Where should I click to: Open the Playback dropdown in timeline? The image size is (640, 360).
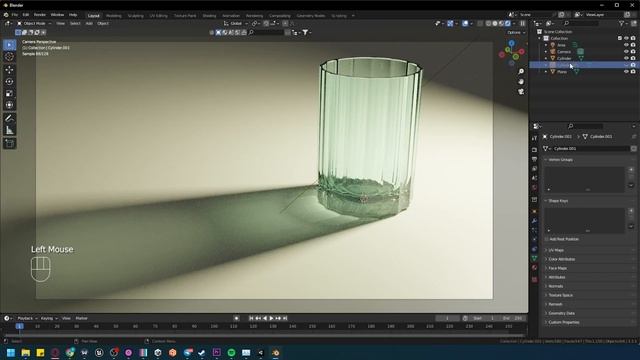(x=27, y=318)
